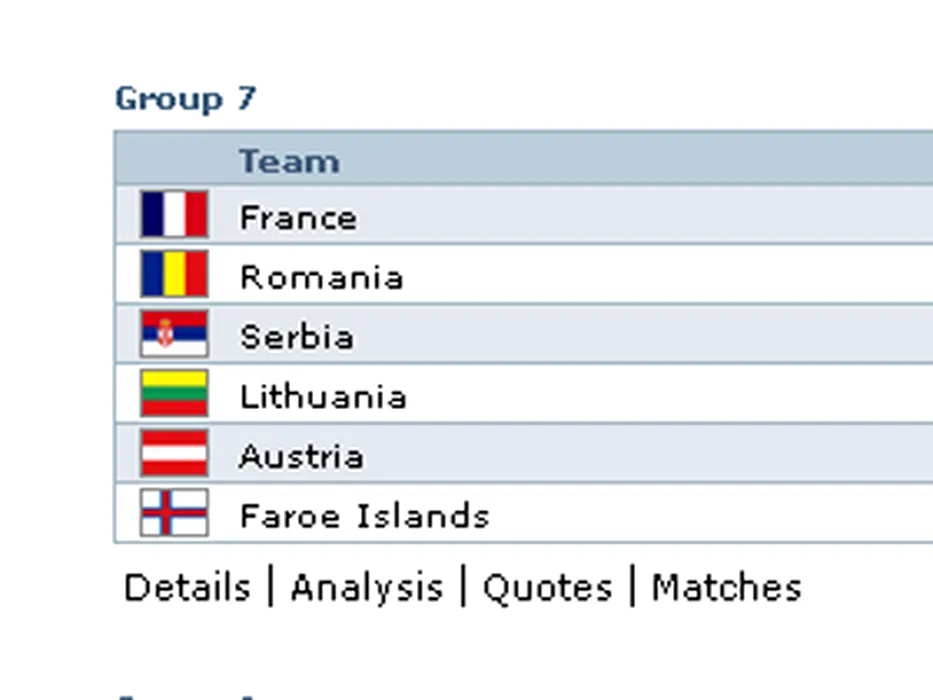The image size is (933, 700).
Task: Click the Lithuania flag icon
Action: click(174, 393)
